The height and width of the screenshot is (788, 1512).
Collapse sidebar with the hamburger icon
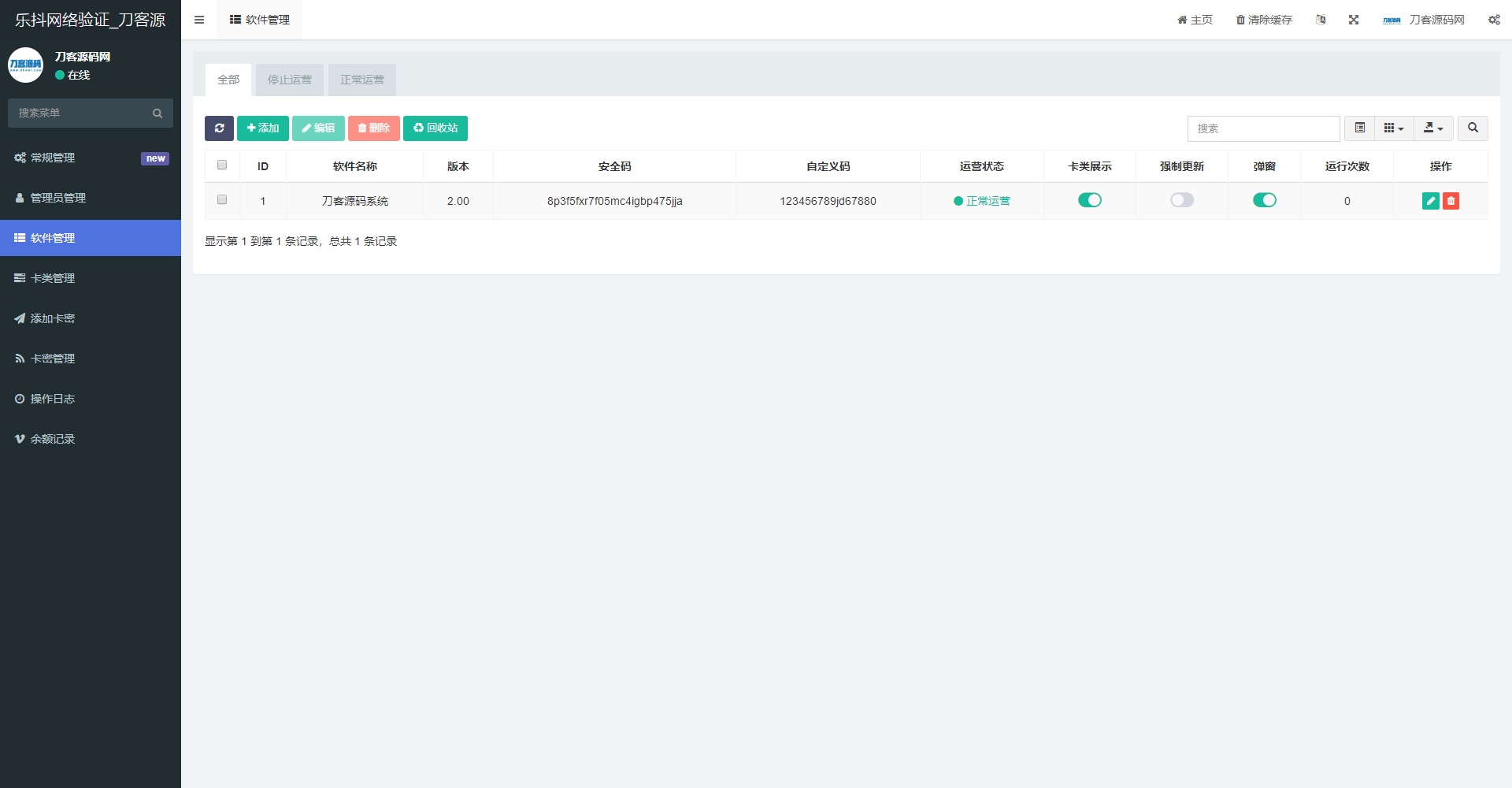point(199,20)
